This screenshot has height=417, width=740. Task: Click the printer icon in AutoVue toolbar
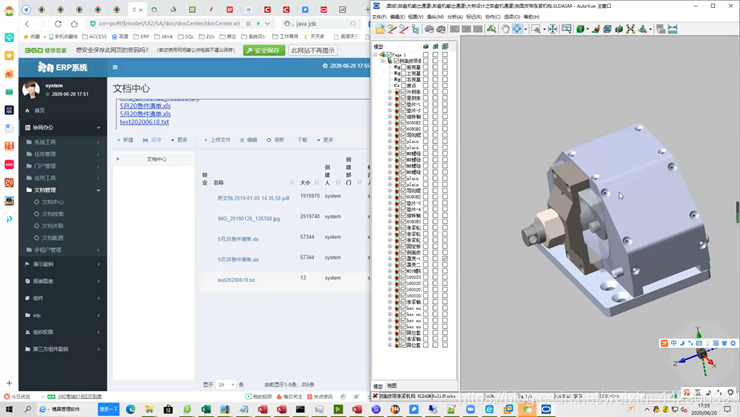pyautogui.click(x=429, y=29)
